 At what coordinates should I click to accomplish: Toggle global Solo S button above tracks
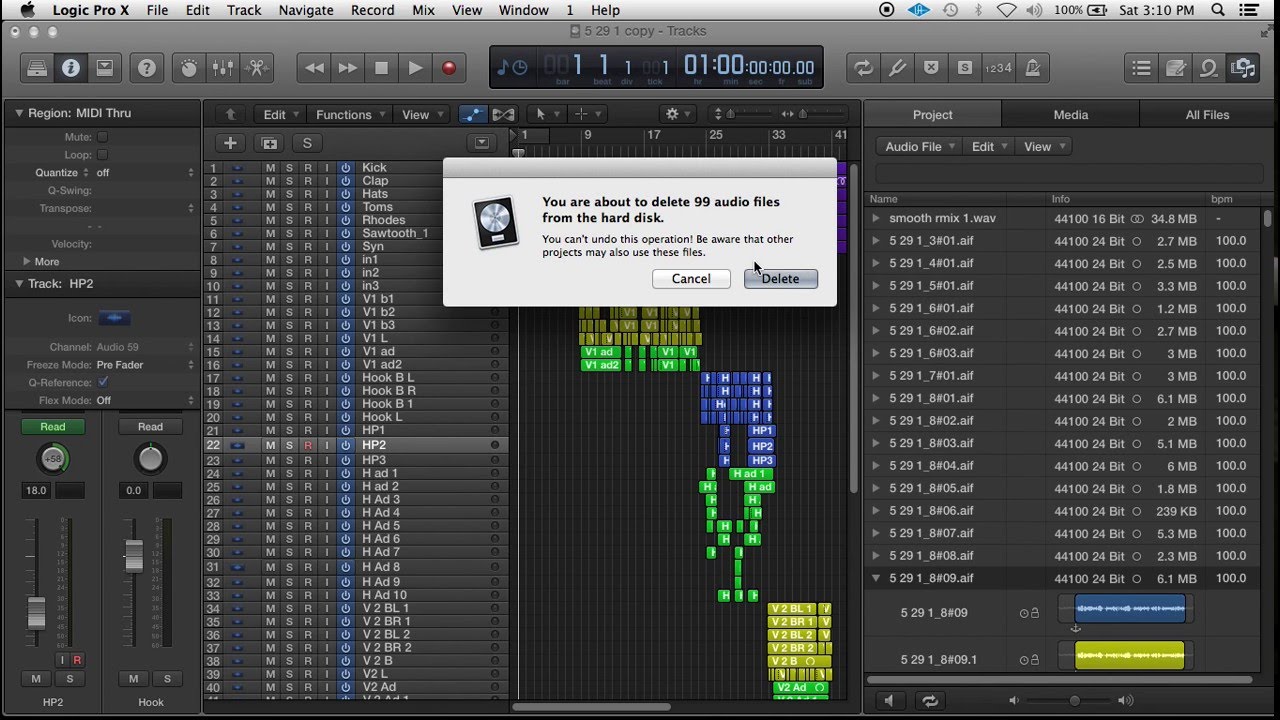307,143
